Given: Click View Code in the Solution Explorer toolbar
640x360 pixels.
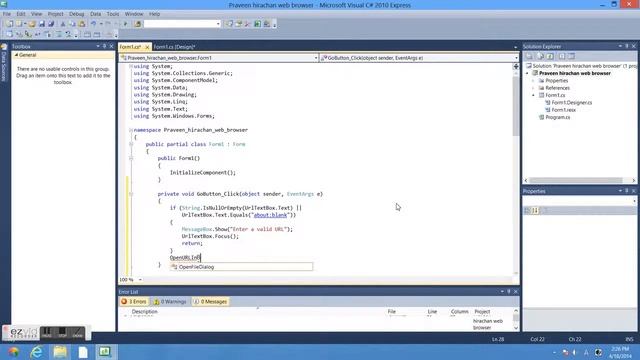Looking at the screenshot, I should pos(562,56).
